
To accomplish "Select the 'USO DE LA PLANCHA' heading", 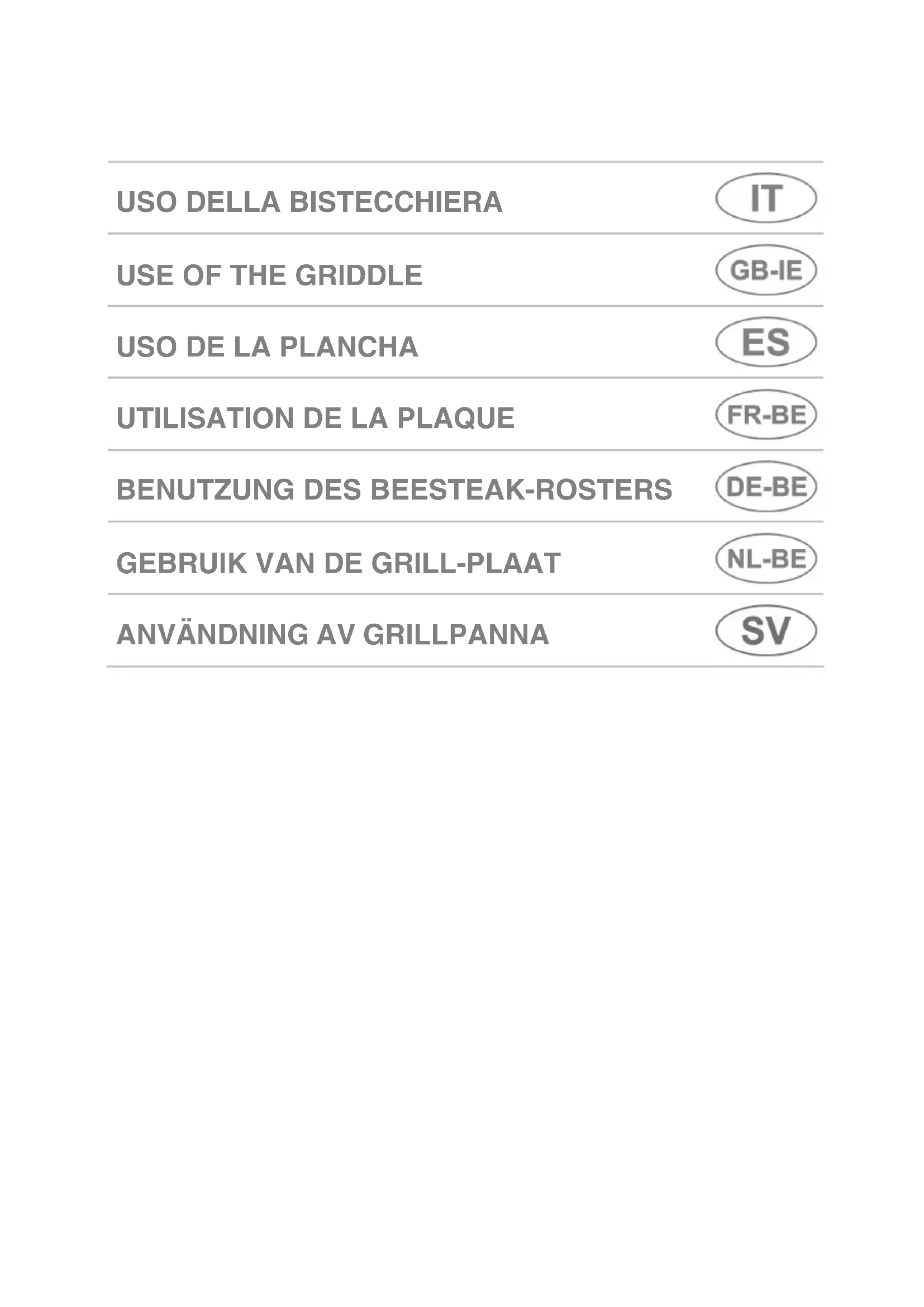I will coord(267,347).
